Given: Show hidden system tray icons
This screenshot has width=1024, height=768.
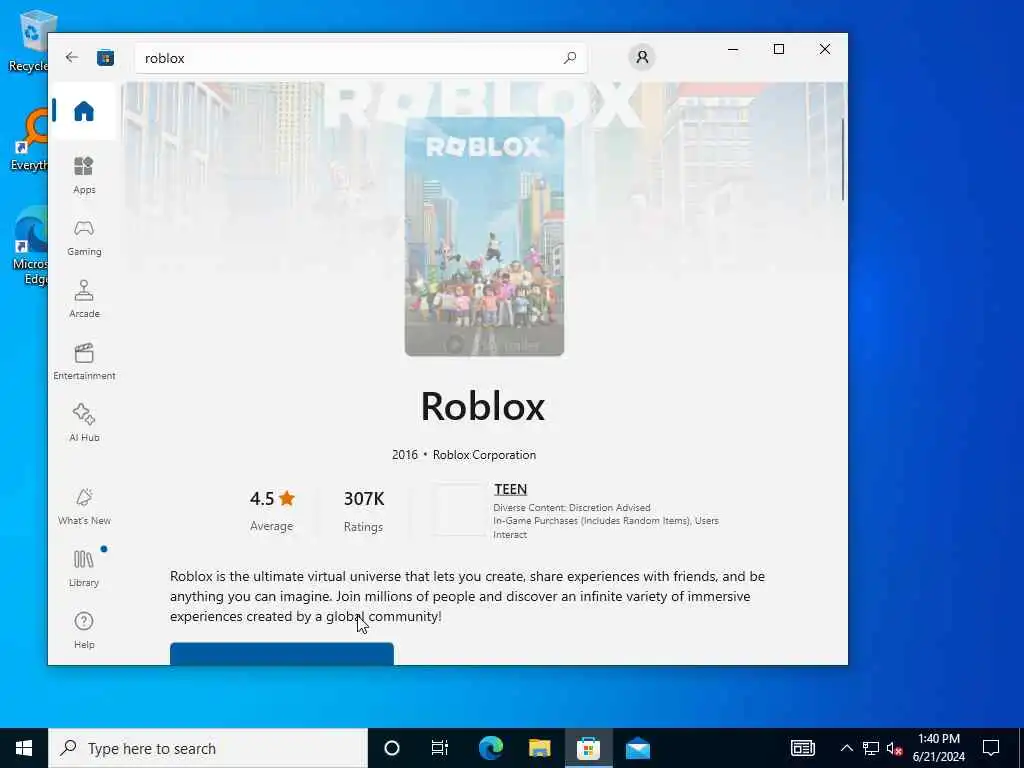Looking at the screenshot, I should coord(846,748).
